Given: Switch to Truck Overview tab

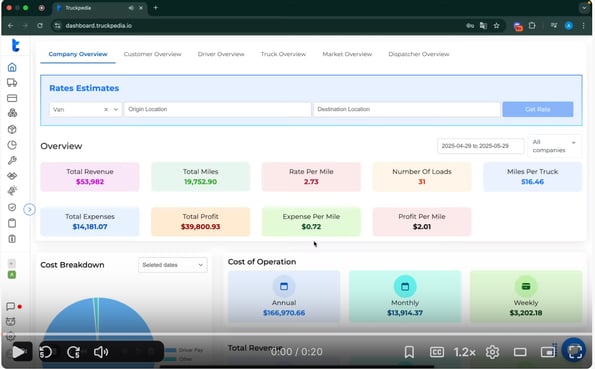Looking at the screenshot, I should click(283, 54).
